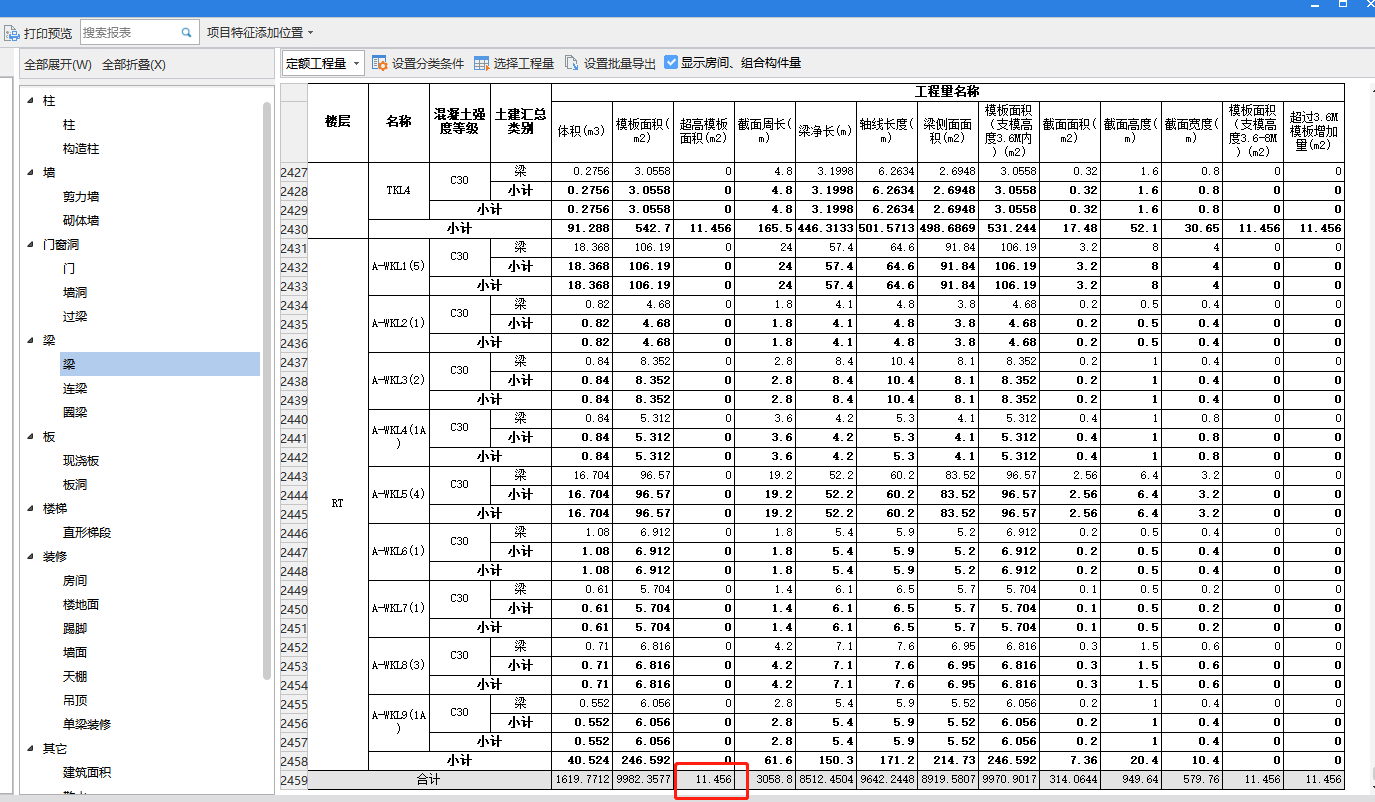
Task: Select 建筑面积 in the tree
Action: pyautogui.click(x=87, y=773)
